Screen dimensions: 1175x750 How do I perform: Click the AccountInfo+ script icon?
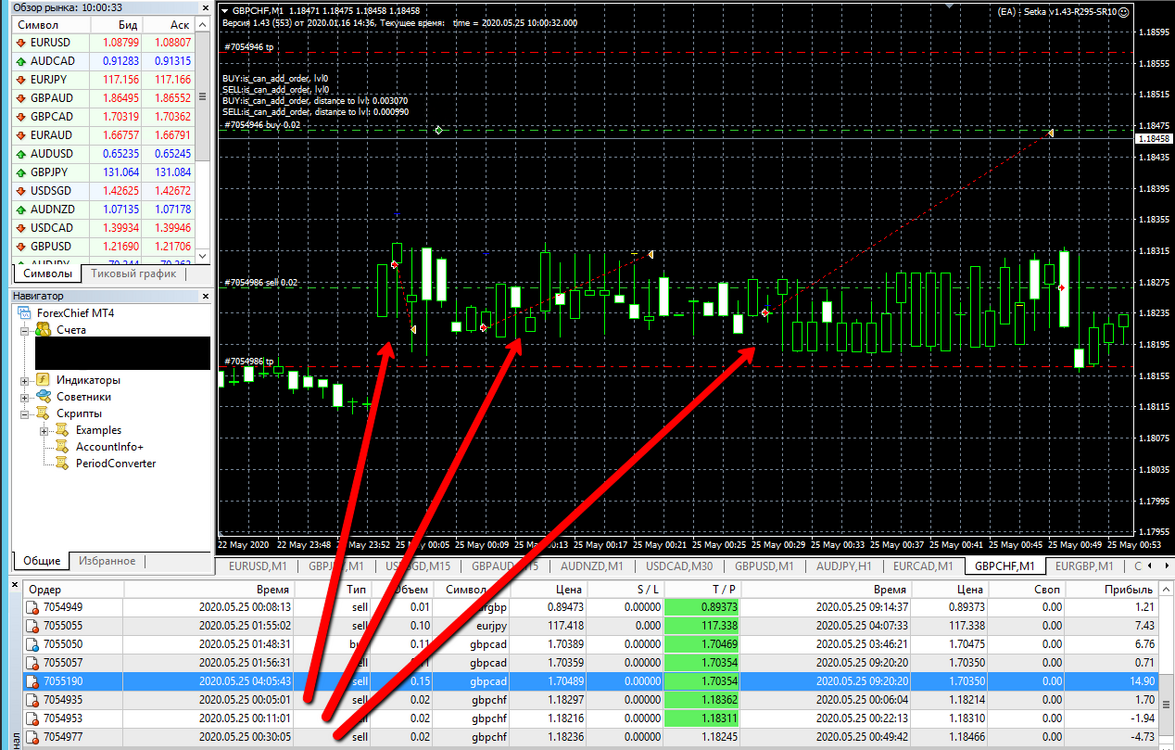62,447
